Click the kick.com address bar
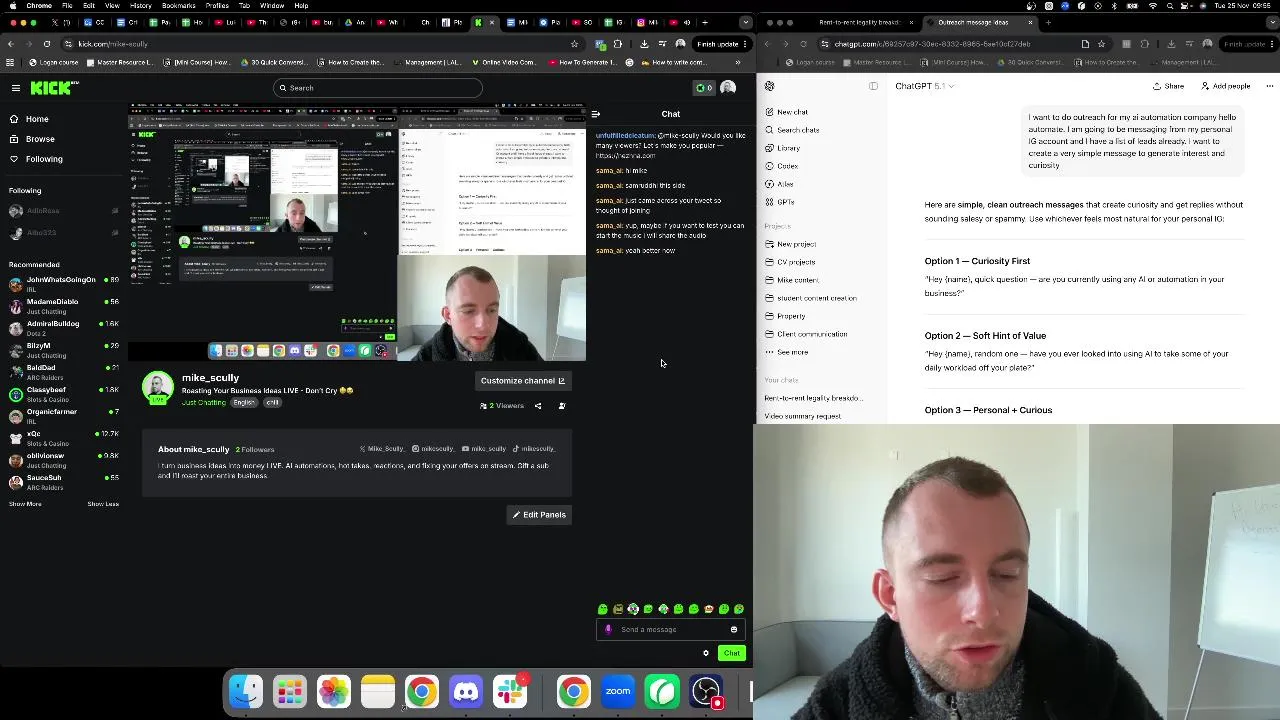Viewport: 1280px width, 720px height. pos(320,44)
